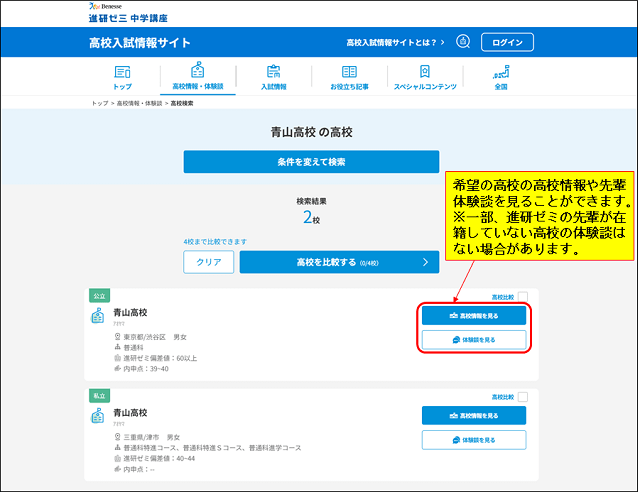Open 体験談を見る for Mie 青山高校
640x492 pixels.
(x=473, y=440)
